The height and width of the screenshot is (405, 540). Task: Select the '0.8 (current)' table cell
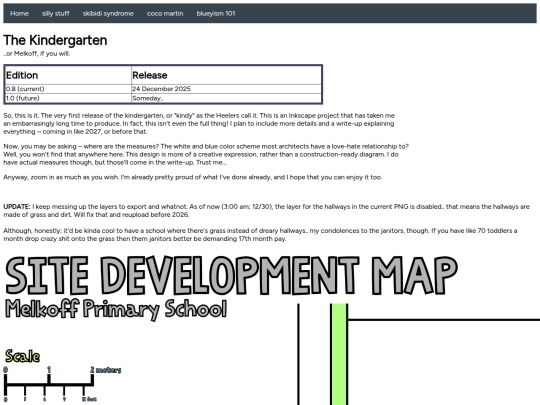tap(68, 89)
